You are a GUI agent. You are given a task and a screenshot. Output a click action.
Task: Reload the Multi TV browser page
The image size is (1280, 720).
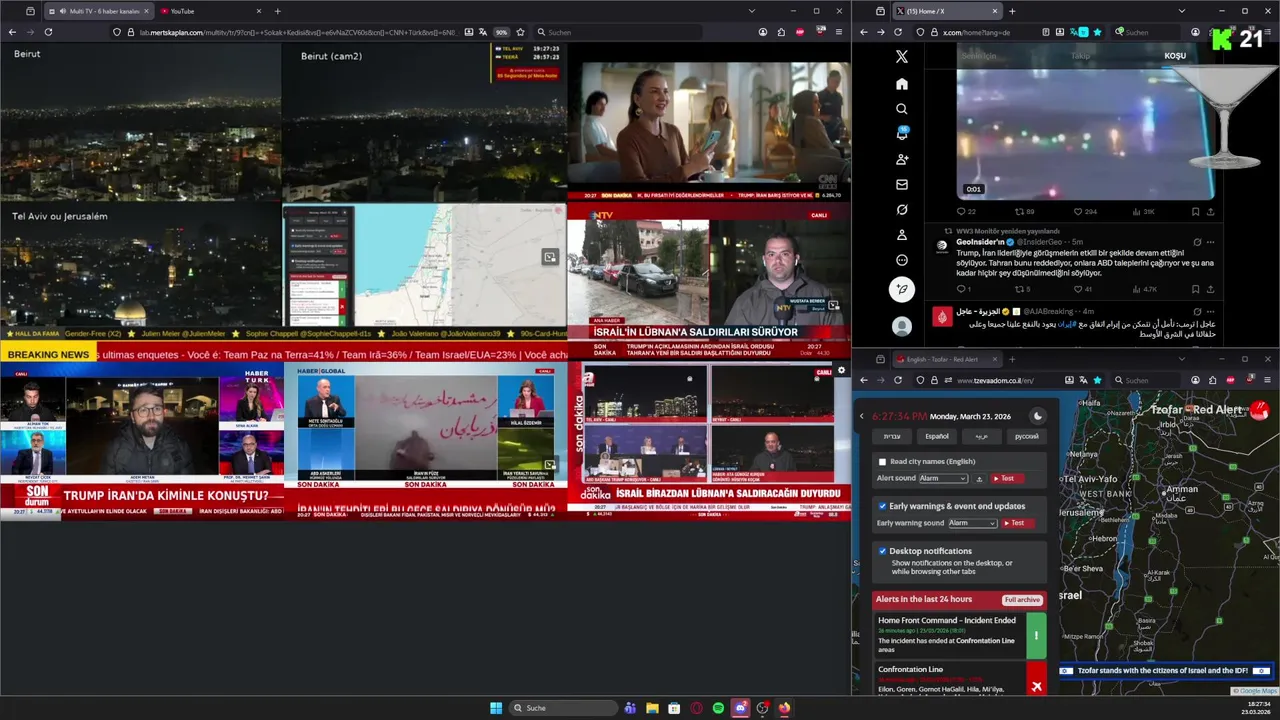(x=48, y=32)
